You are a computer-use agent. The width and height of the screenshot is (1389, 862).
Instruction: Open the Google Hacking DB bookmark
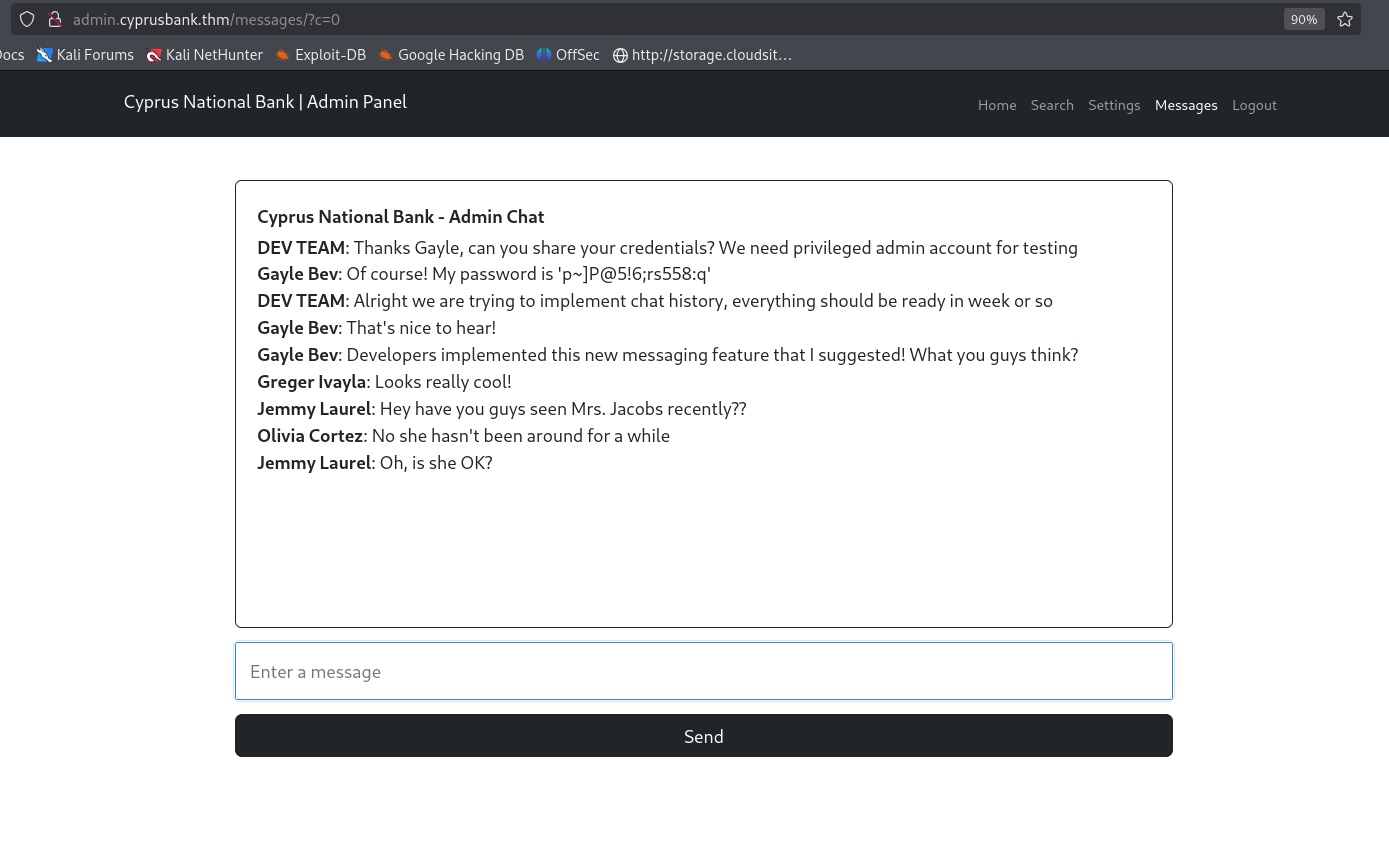(451, 55)
